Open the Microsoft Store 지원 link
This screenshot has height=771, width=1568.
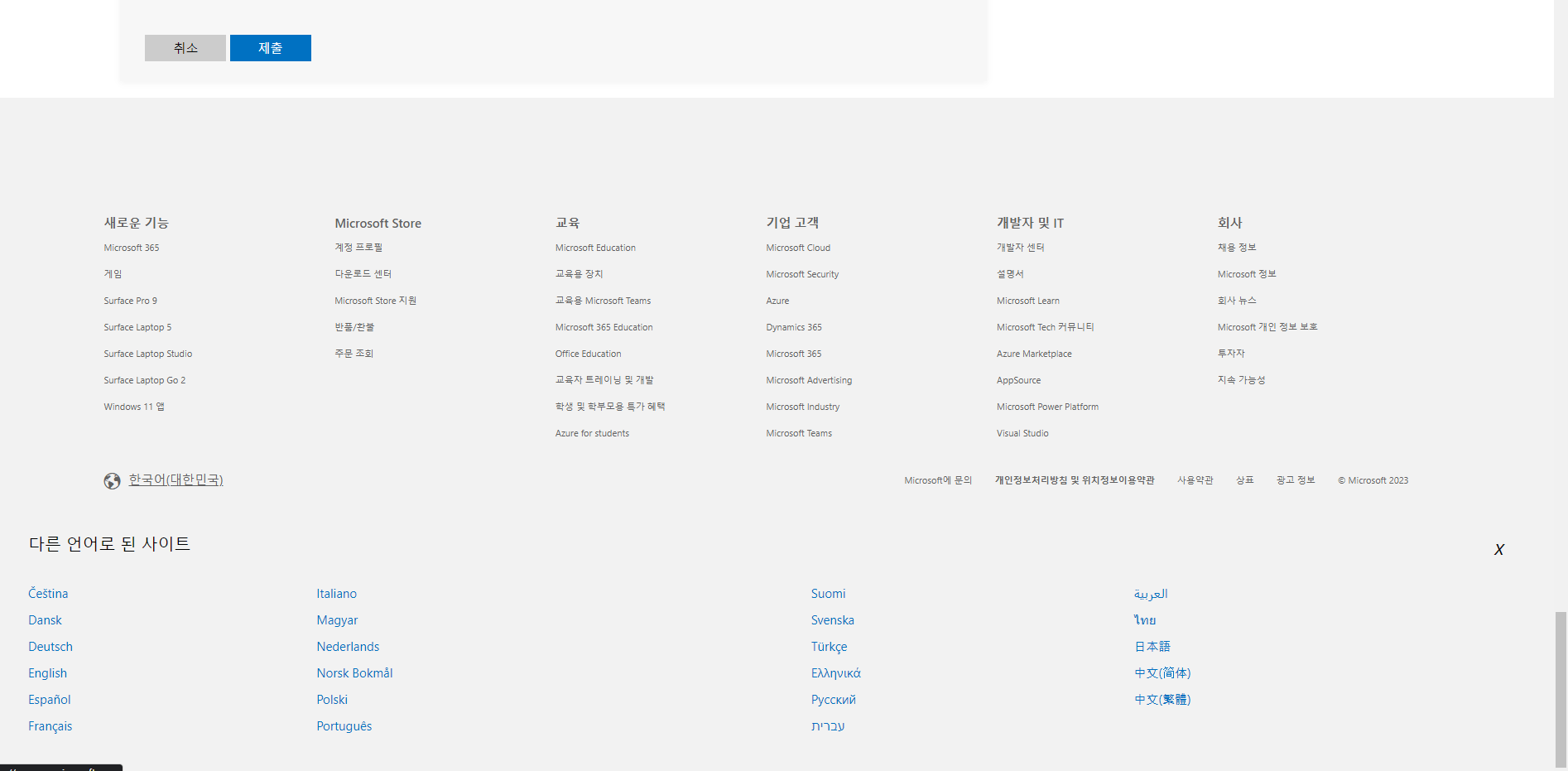click(376, 301)
